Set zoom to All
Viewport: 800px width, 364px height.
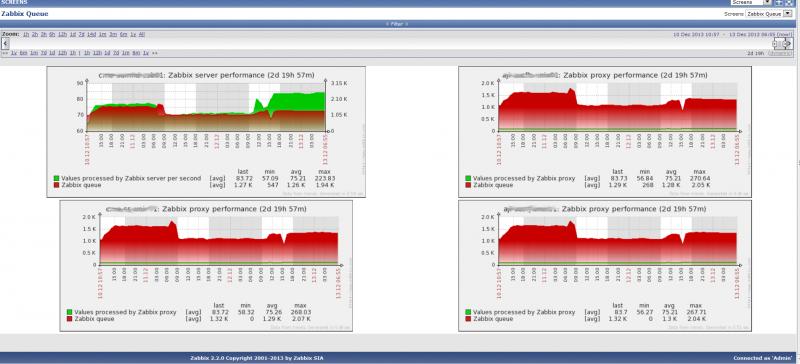click(142, 34)
